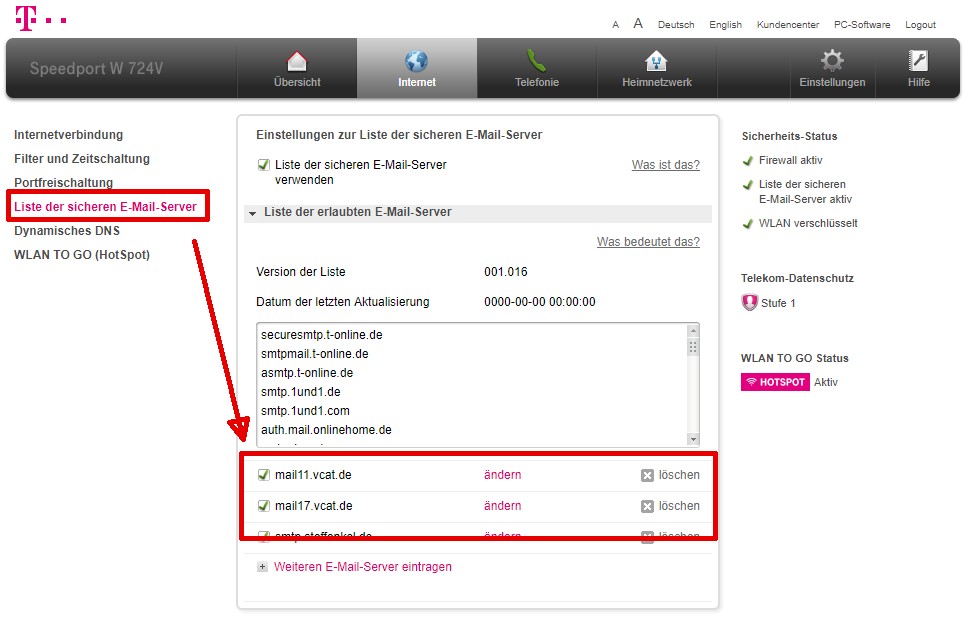Open the Übersicht home icon
The height and width of the screenshot is (620, 965).
297,61
